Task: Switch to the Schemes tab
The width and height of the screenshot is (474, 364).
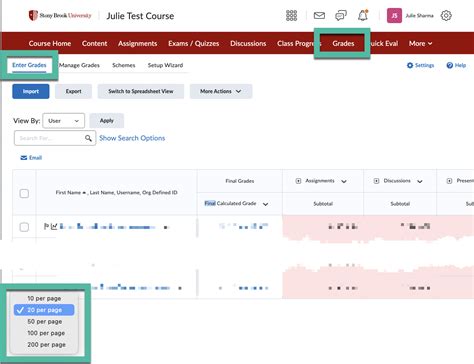Action: (x=124, y=65)
